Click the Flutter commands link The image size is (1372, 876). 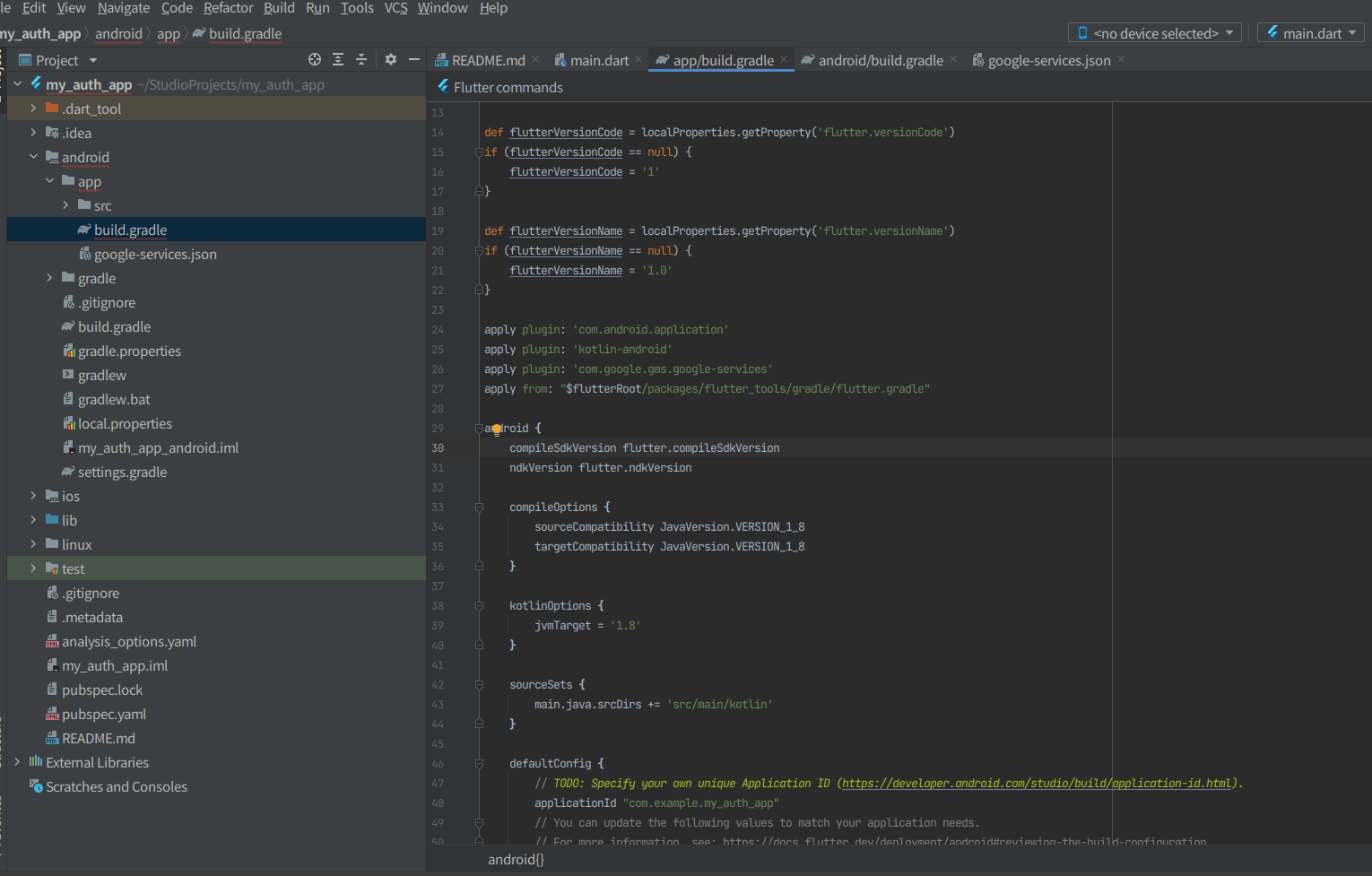tap(508, 87)
